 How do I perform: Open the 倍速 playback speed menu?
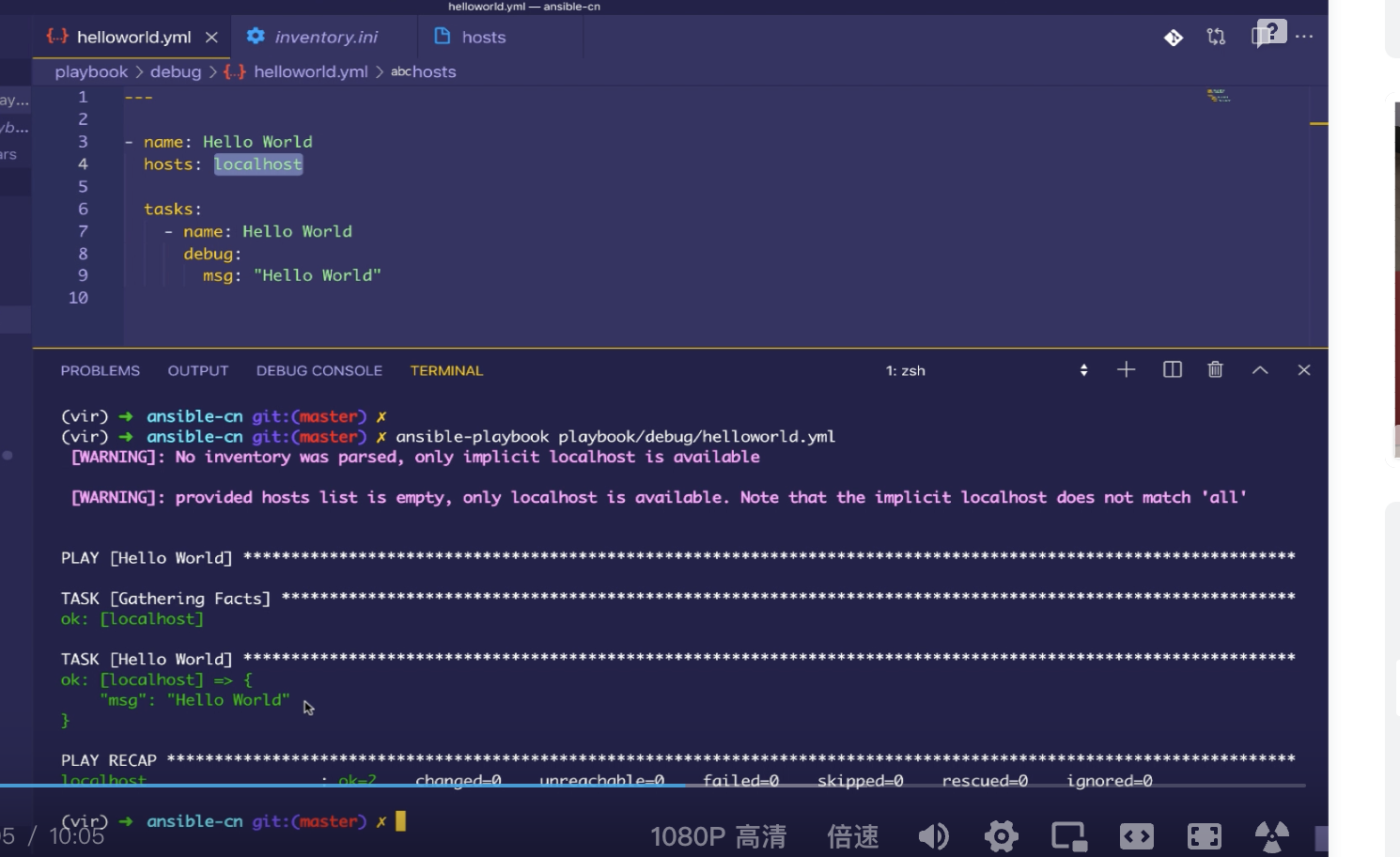coord(853,836)
